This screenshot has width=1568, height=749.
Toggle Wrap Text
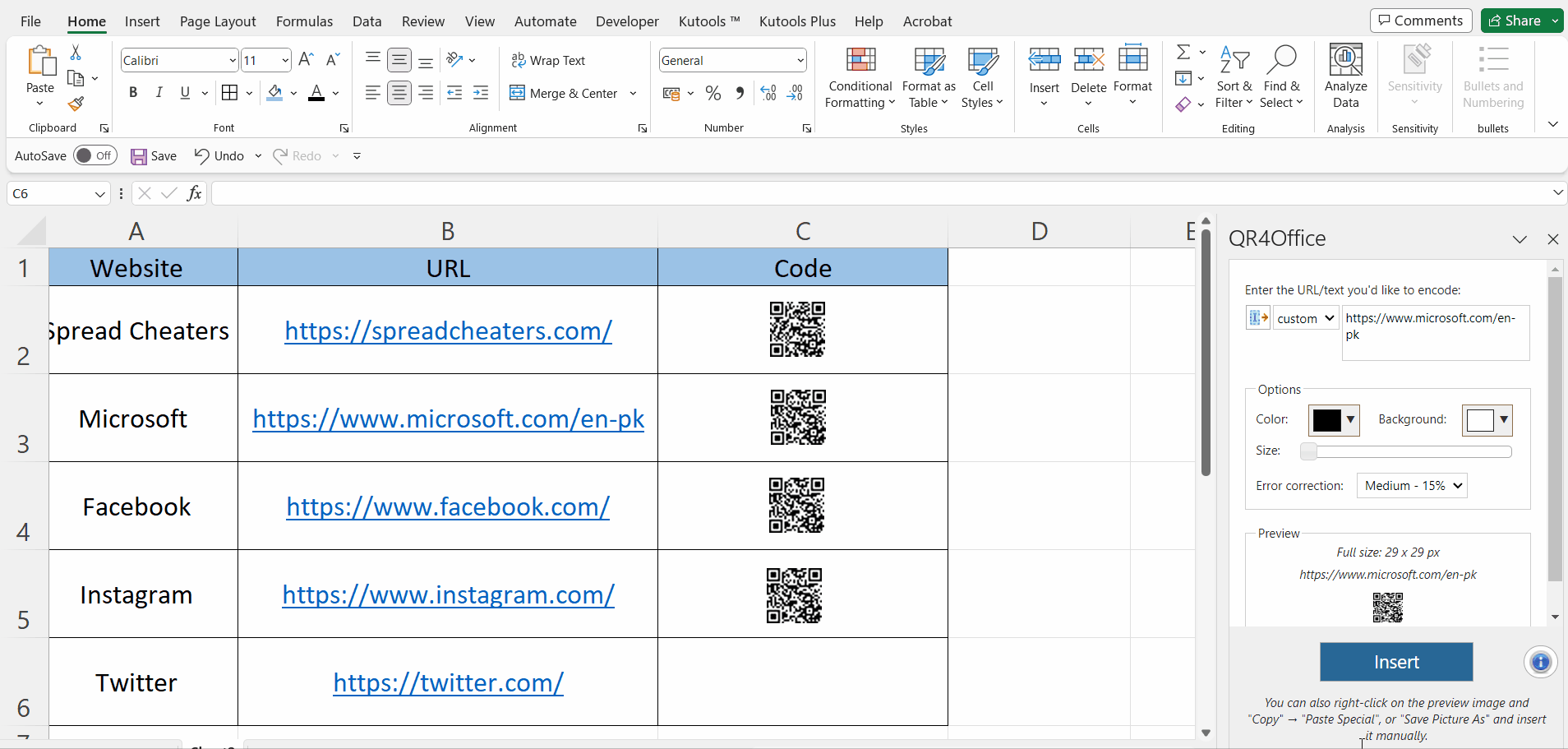[548, 60]
